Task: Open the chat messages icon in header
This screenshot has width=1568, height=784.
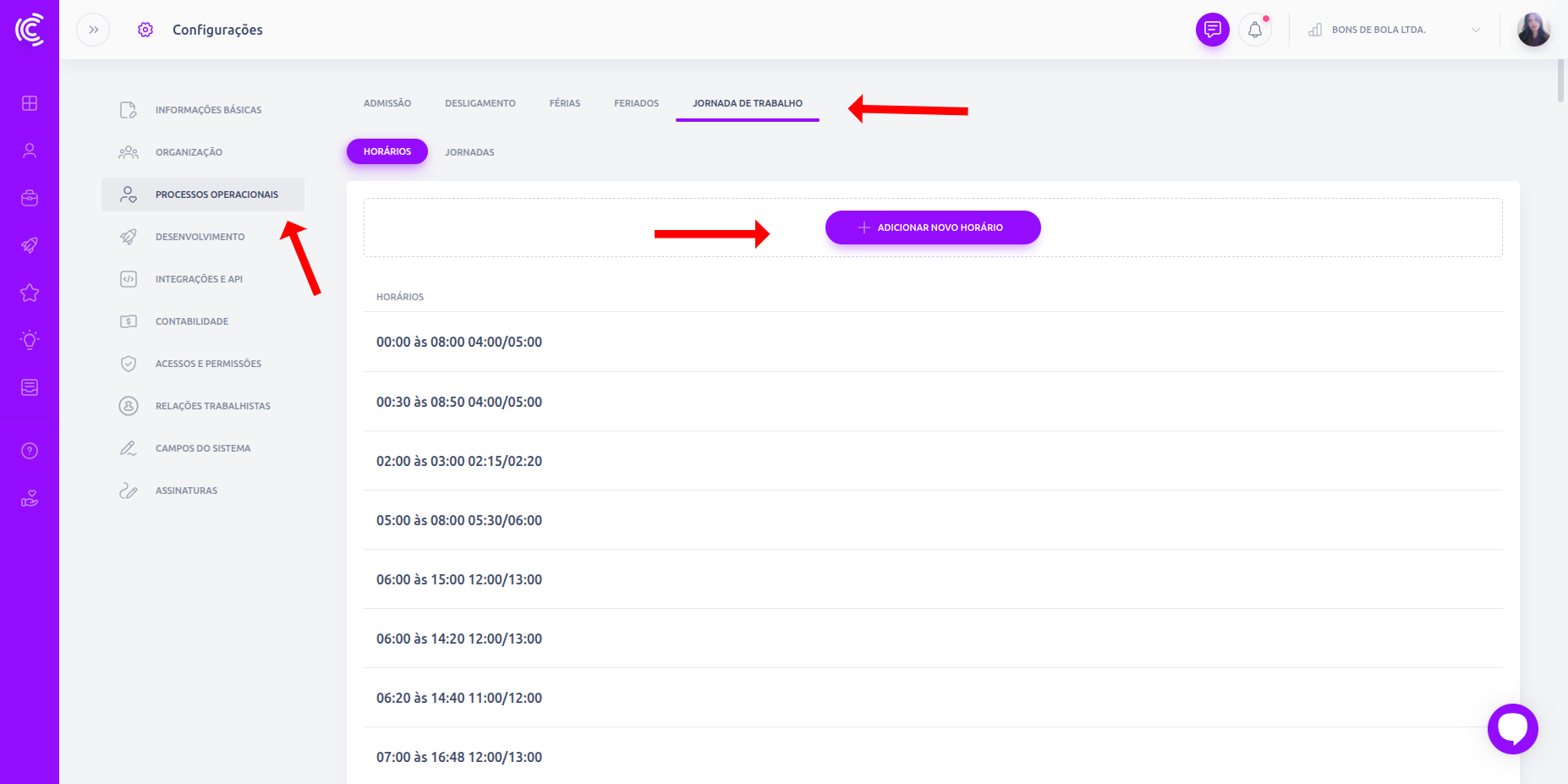Action: pyautogui.click(x=1212, y=30)
